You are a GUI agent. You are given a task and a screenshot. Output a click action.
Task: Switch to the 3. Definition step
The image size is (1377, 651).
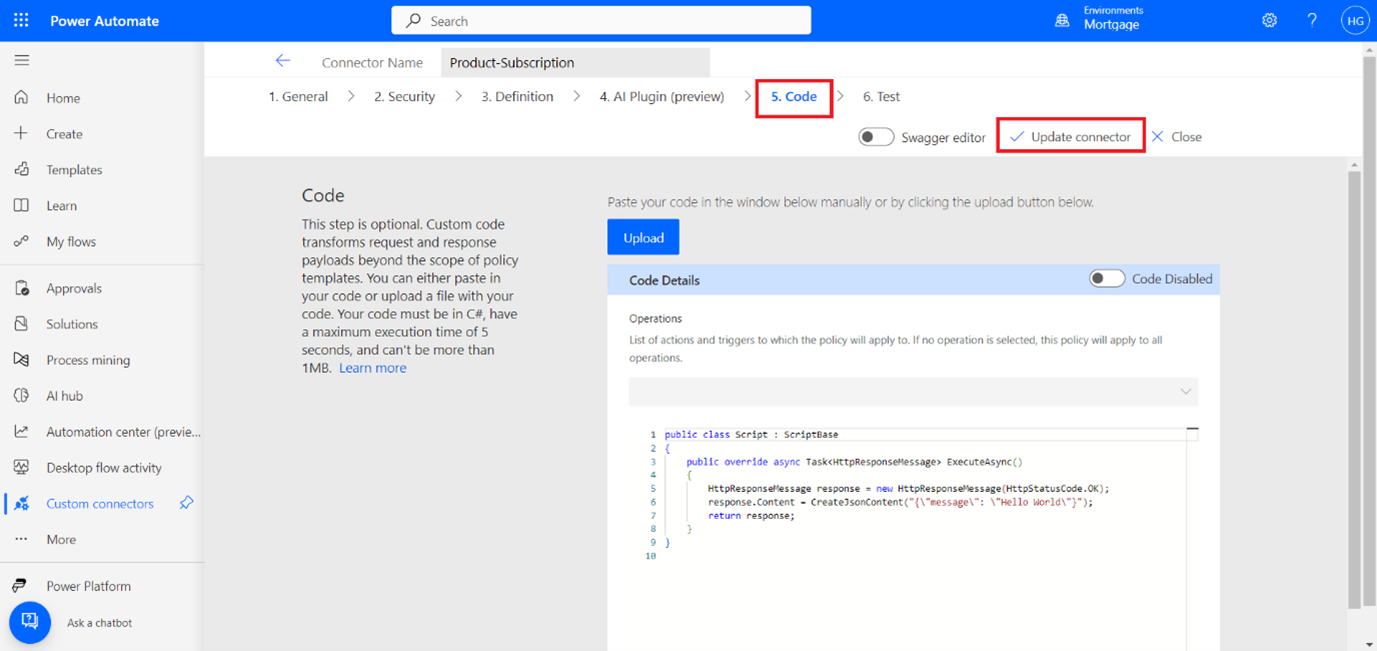(517, 96)
